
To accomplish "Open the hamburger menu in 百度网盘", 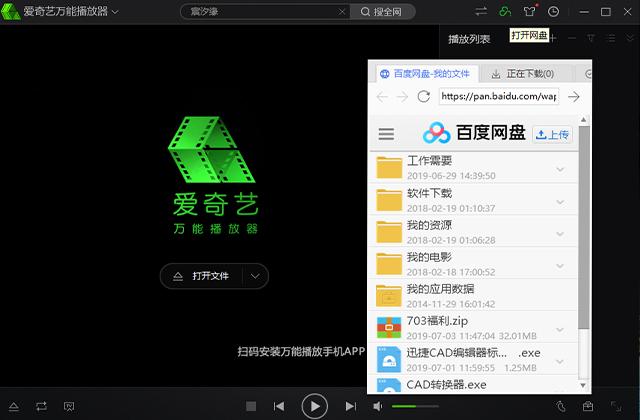I will tap(386, 134).
